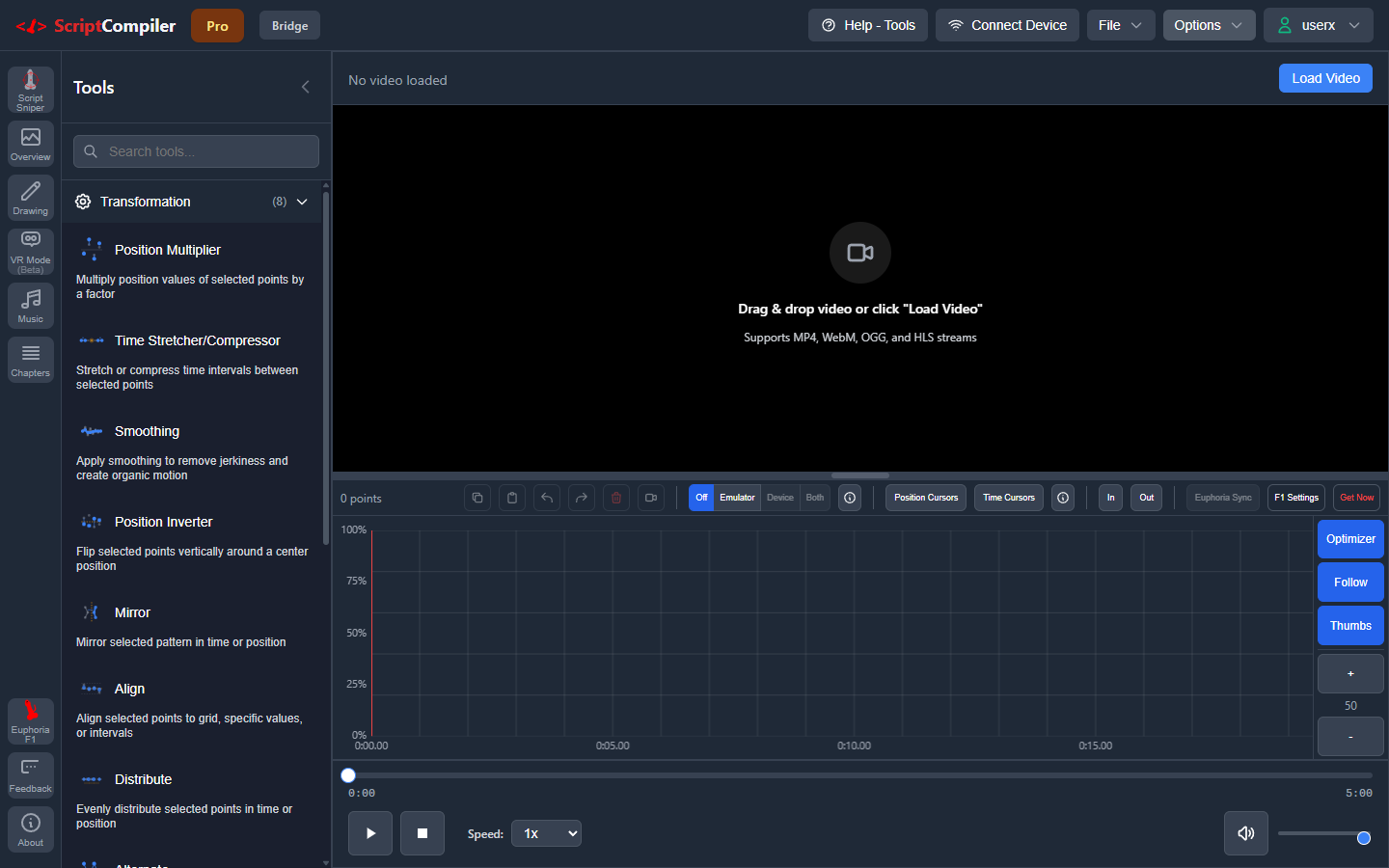Switch output mode to Emulator
Screen dimensions: 1389x868
[737, 498]
